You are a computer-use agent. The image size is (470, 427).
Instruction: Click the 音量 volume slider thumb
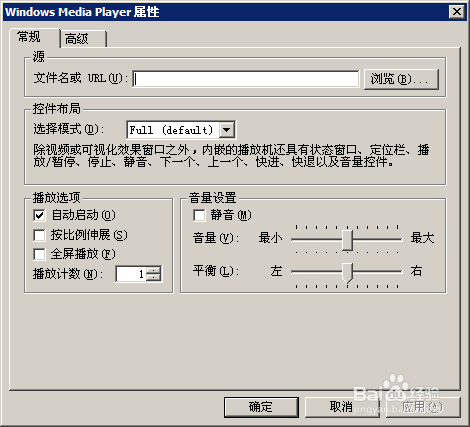(x=347, y=240)
